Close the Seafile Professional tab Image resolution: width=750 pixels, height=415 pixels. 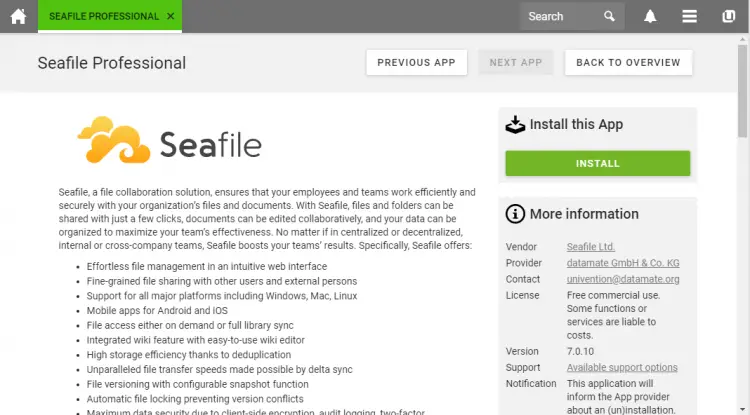point(170,16)
